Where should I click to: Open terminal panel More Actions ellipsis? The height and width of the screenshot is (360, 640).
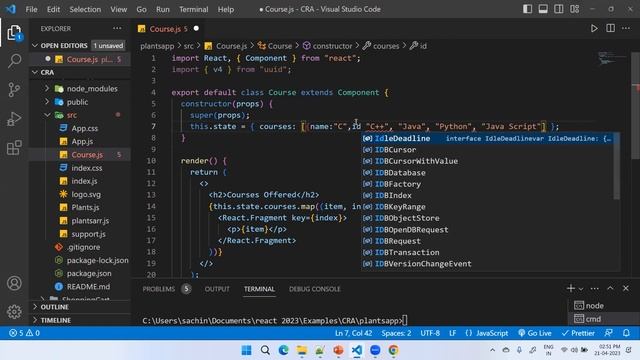coord(595,289)
